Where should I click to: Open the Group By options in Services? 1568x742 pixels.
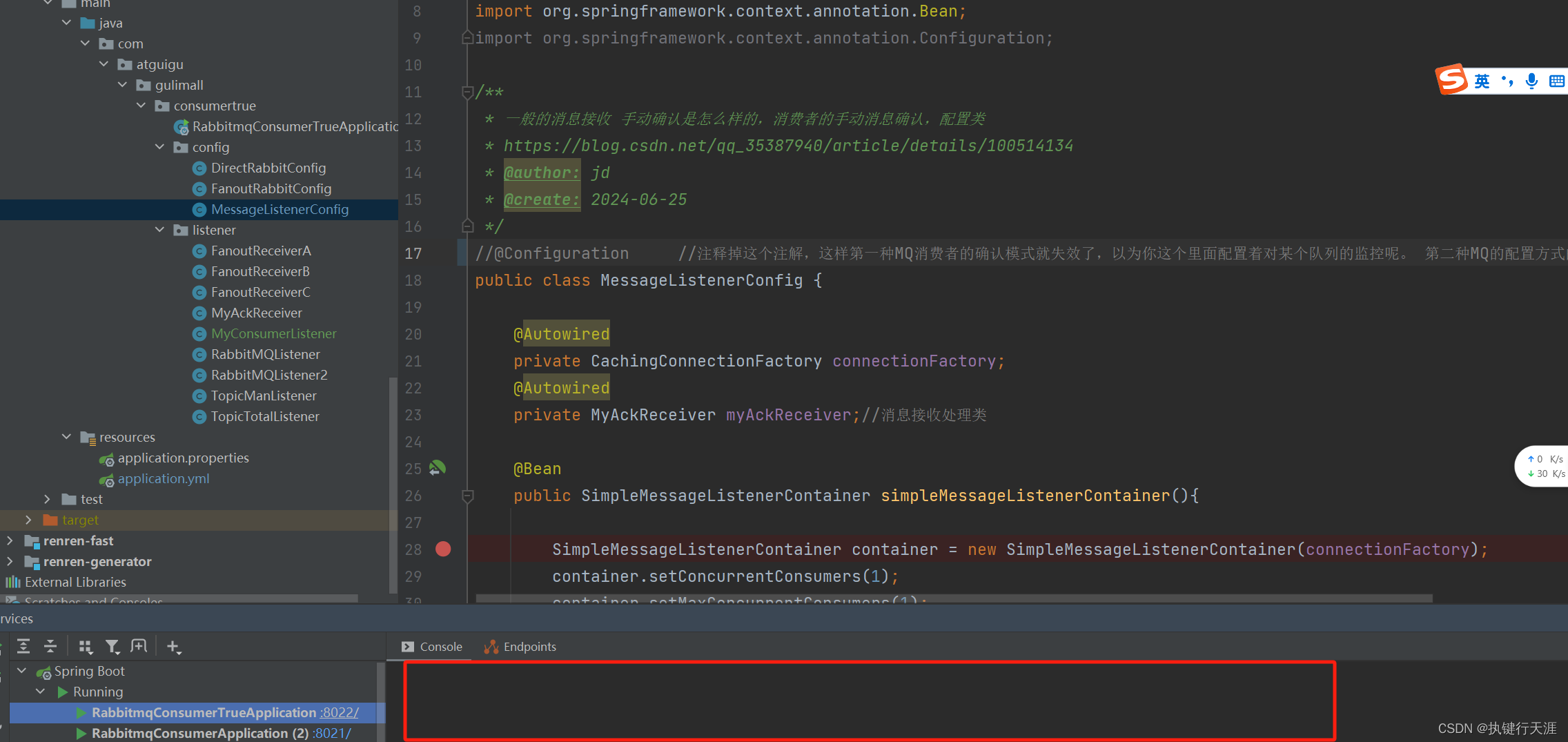86,646
